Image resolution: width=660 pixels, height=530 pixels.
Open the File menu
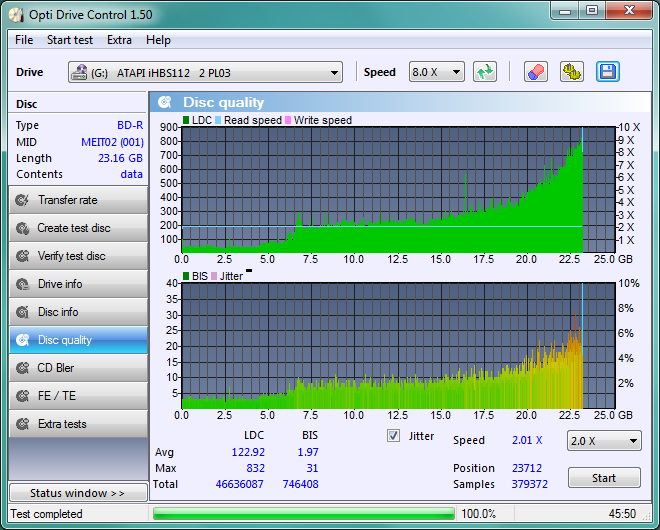pos(24,40)
